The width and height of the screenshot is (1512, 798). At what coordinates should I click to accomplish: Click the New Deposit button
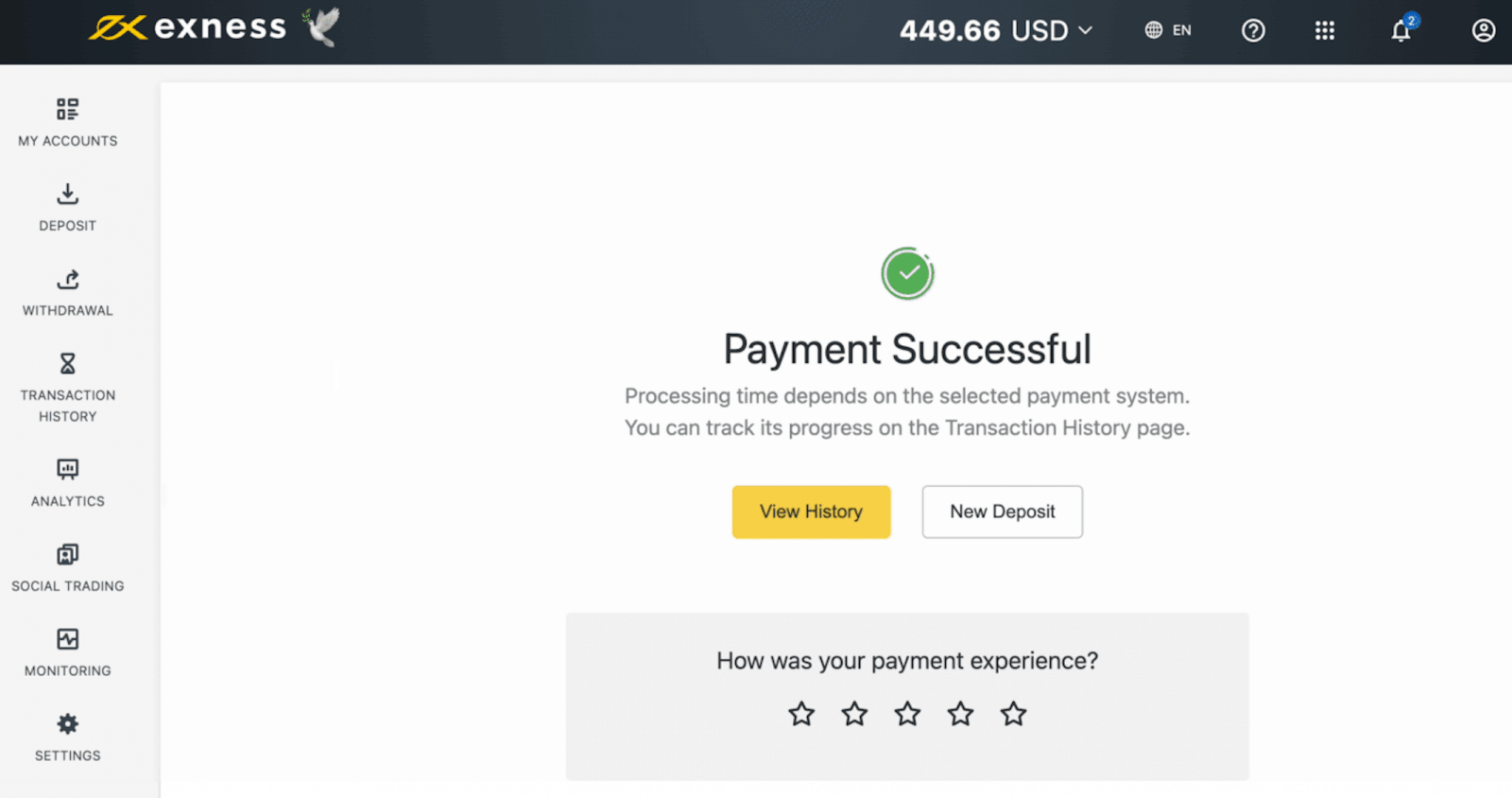[1002, 512]
